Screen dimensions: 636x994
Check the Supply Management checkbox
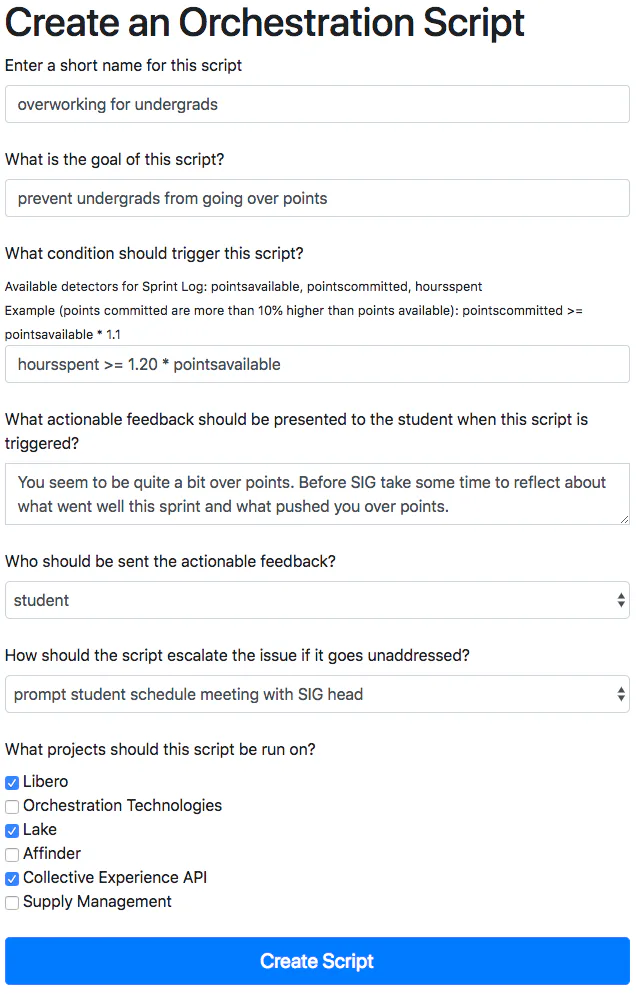point(12,902)
